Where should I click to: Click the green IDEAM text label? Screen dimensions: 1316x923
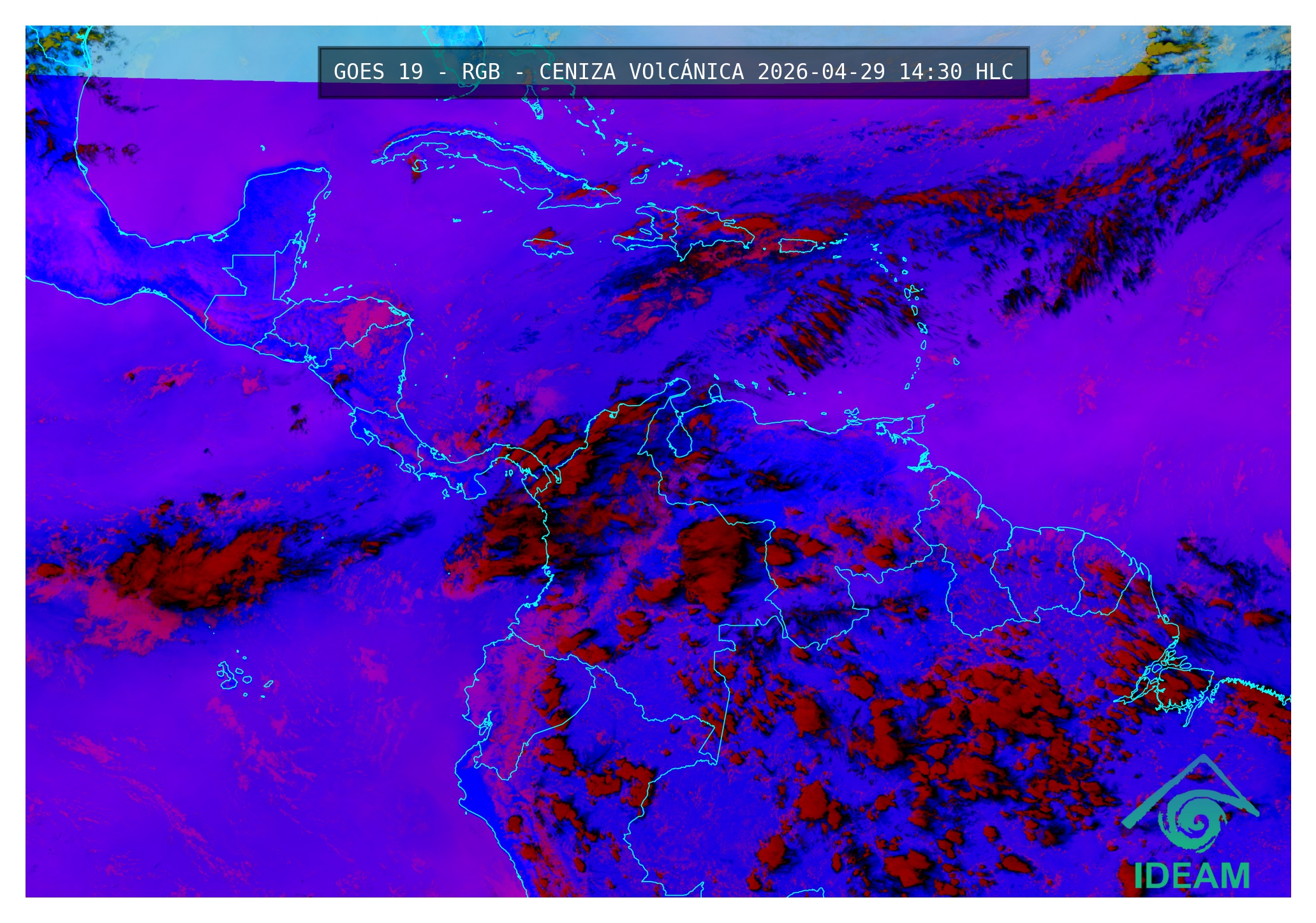coord(1192,876)
